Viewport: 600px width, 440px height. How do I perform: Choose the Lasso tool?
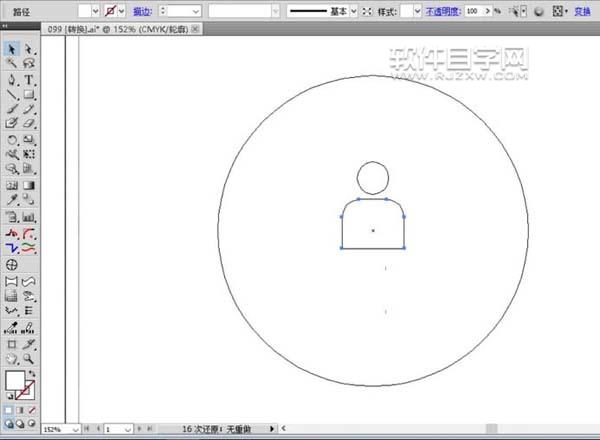pyautogui.click(x=29, y=63)
